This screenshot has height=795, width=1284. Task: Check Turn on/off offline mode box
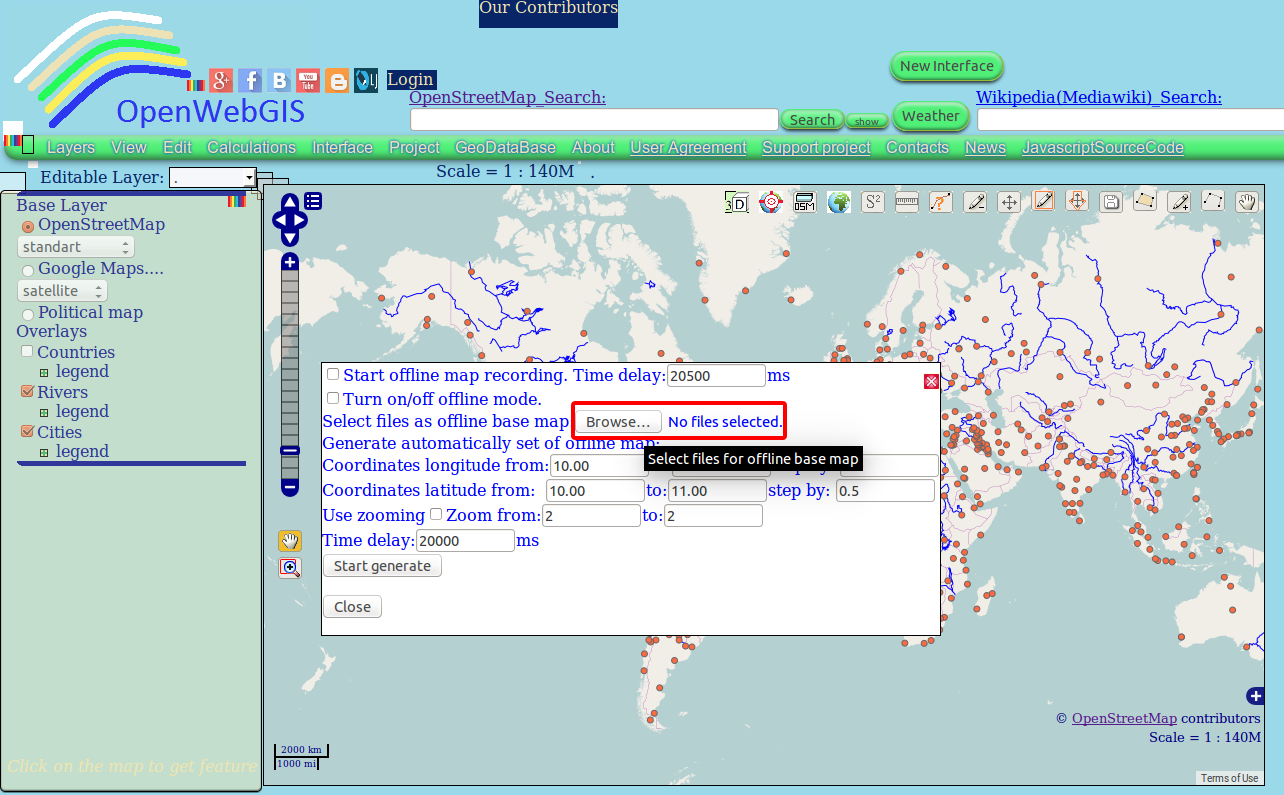333,398
